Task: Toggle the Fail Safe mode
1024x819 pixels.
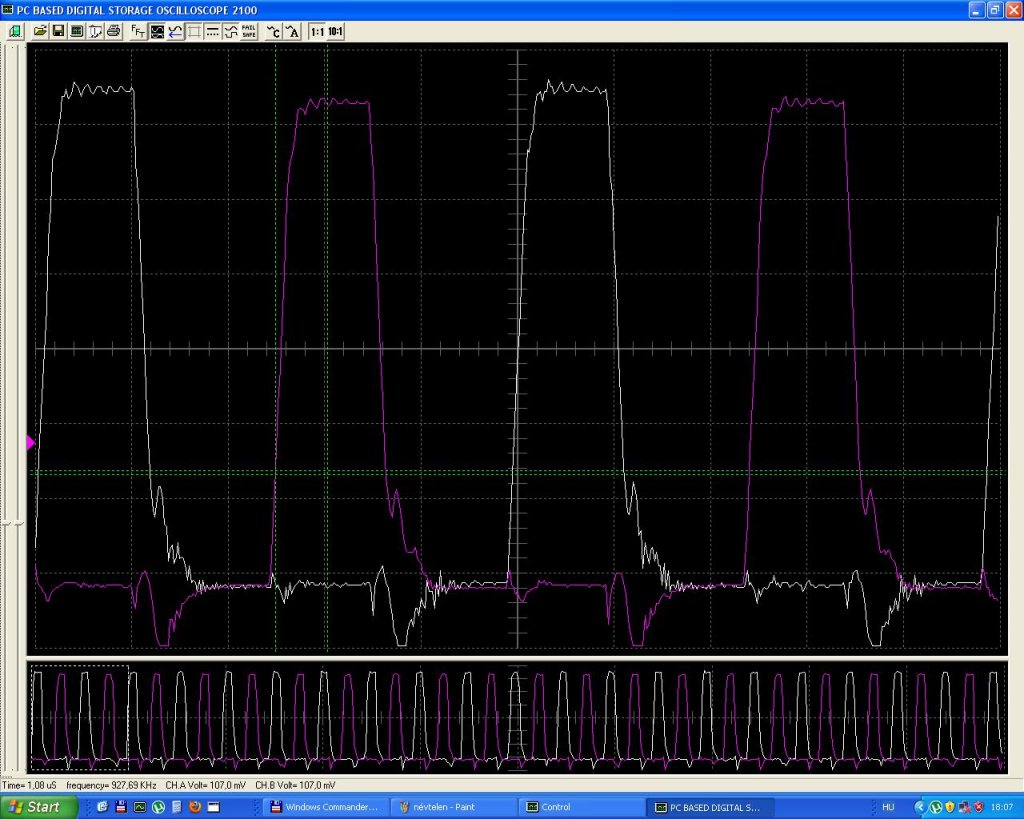Action: tap(249, 31)
